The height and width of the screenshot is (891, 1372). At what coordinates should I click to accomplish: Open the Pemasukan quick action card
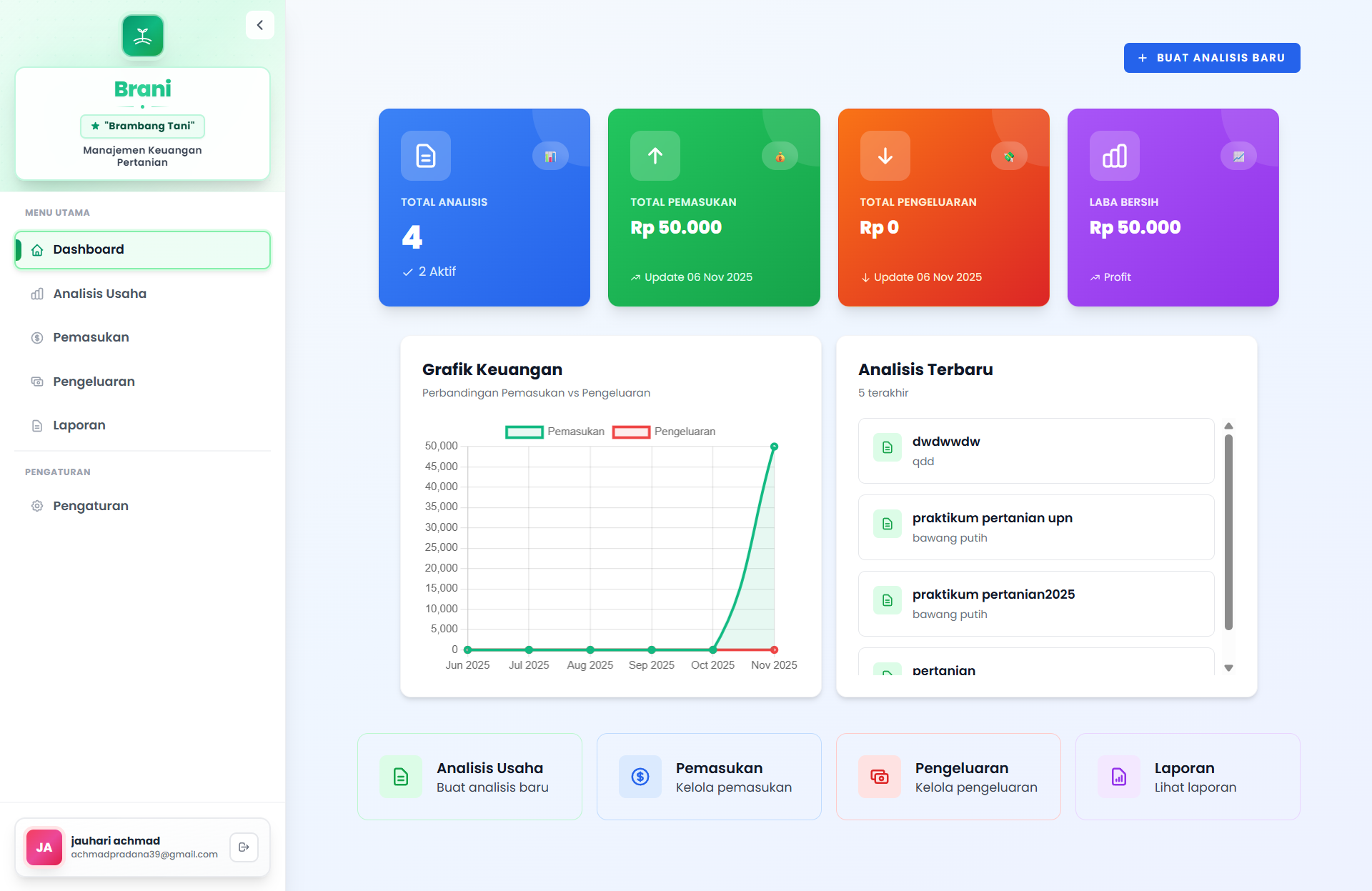point(708,777)
